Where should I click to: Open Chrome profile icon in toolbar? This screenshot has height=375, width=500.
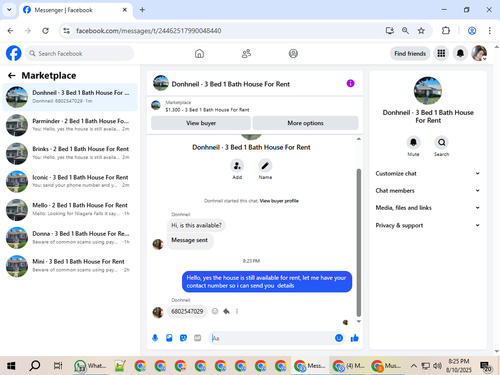[472, 31]
